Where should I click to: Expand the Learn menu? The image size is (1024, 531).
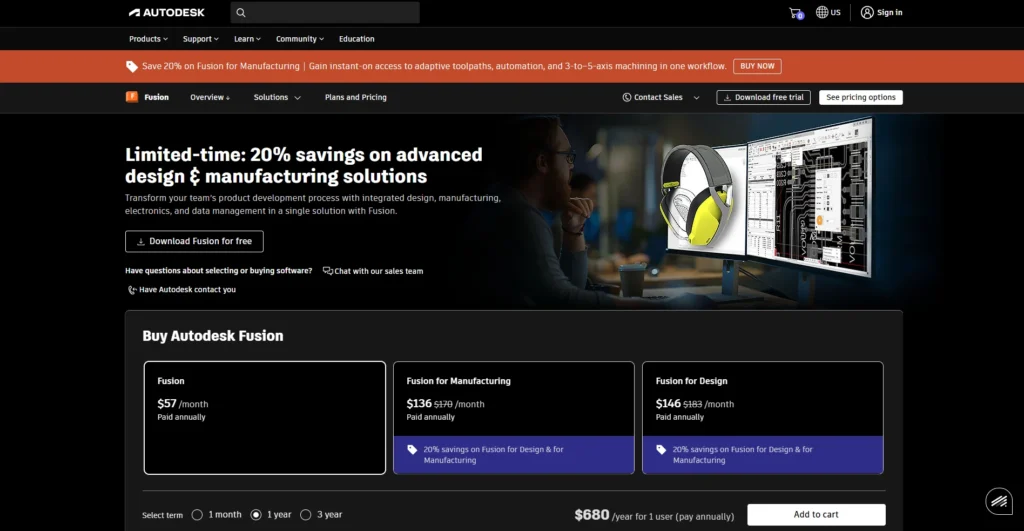coord(248,39)
